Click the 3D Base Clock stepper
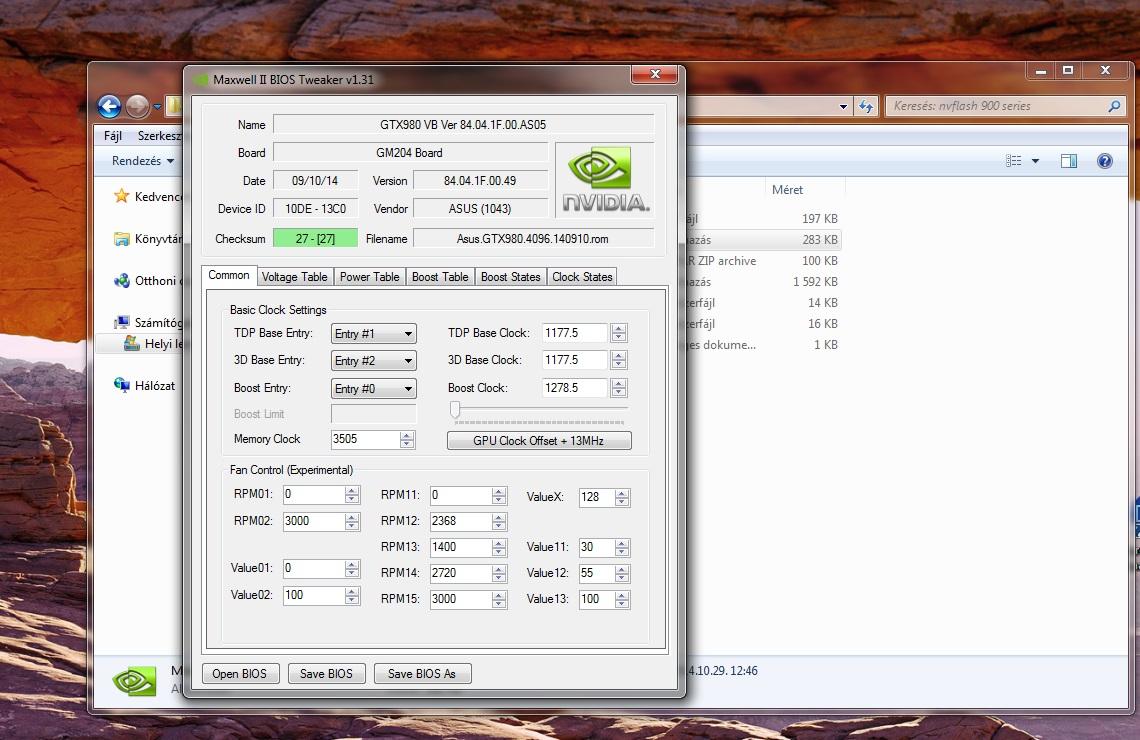The height and width of the screenshot is (740, 1140). [x=619, y=360]
